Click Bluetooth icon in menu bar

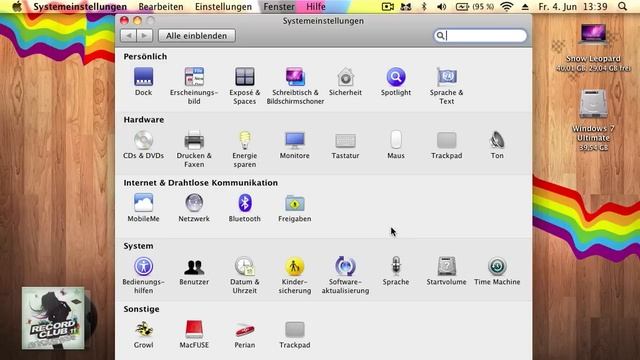pyautogui.click(x=424, y=7)
